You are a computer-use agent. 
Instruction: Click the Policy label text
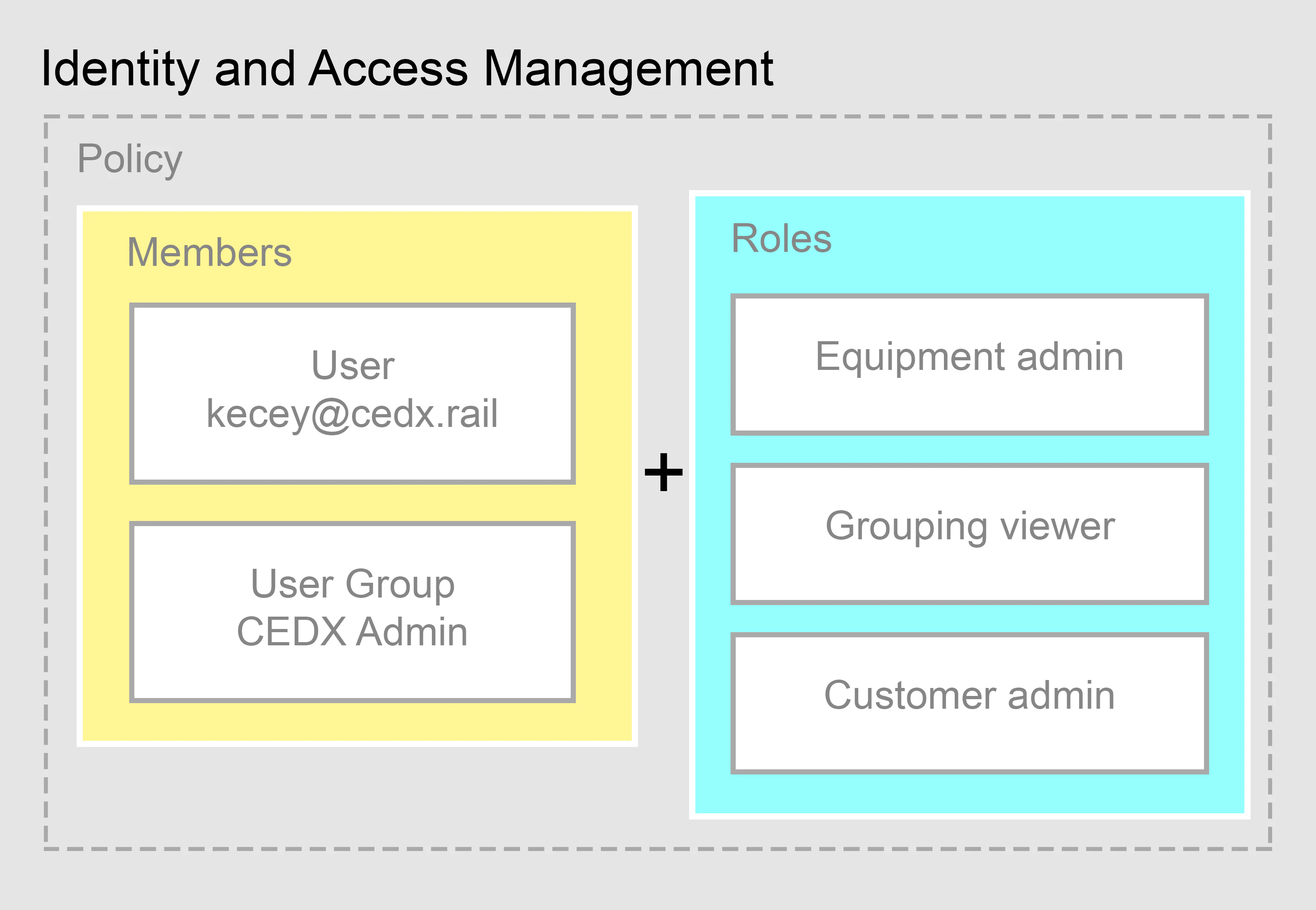click(x=130, y=159)
